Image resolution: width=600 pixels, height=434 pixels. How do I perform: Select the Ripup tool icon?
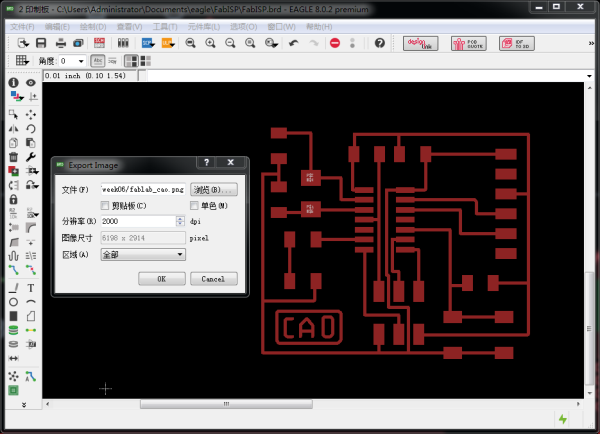(x=31, y=269)
